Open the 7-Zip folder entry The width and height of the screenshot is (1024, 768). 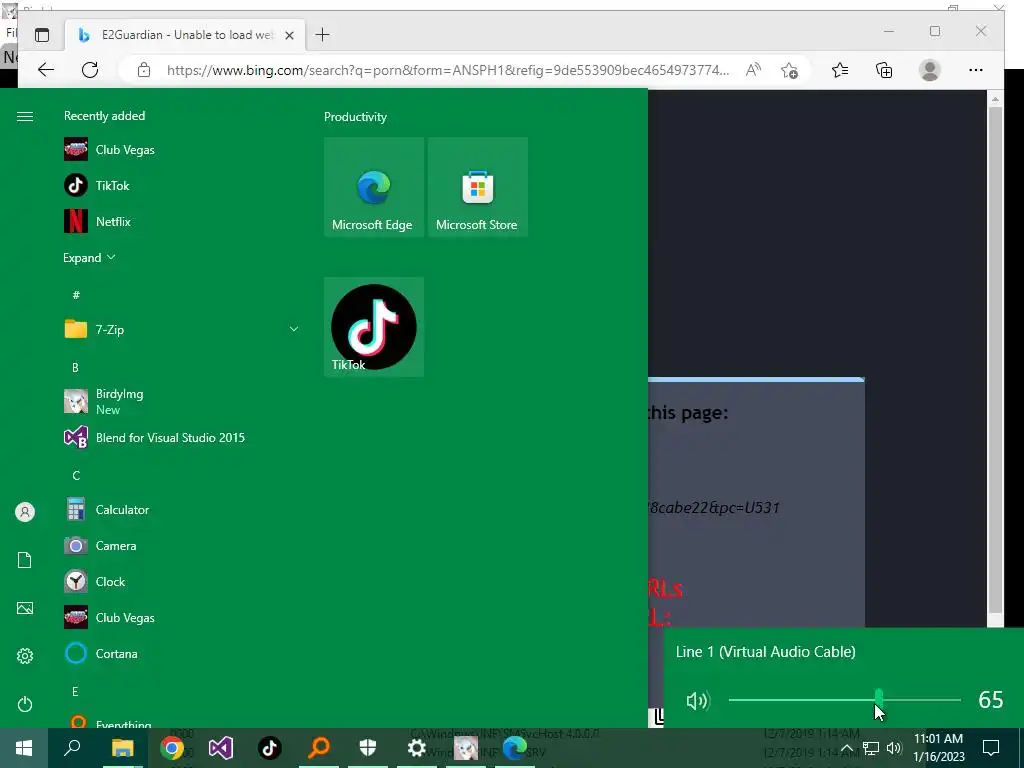[182, 329]
